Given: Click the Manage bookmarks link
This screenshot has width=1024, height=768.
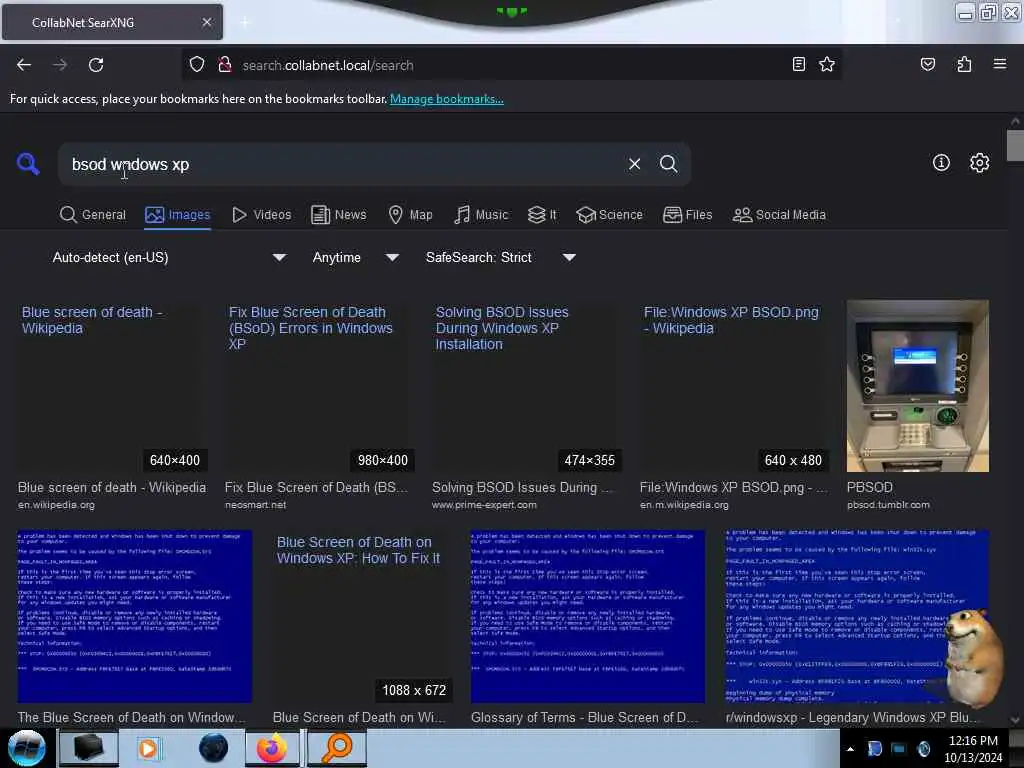Looking at the screenshot, I should (447, 99).
